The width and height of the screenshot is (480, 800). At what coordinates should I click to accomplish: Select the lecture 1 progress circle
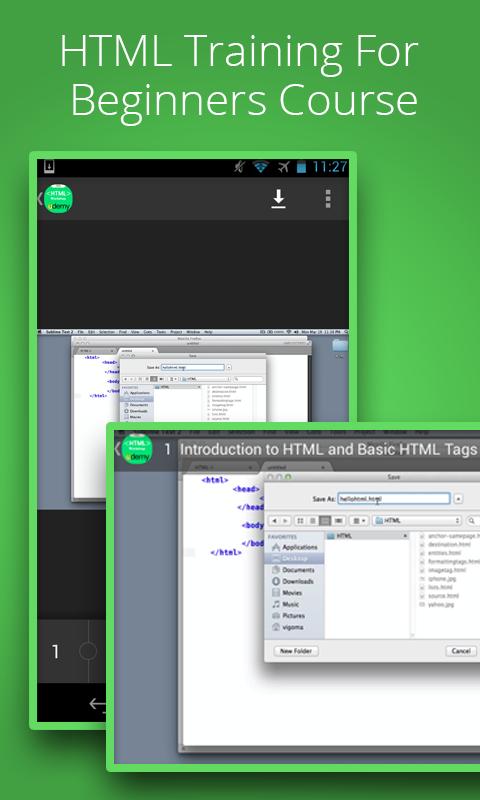point(88,651)
